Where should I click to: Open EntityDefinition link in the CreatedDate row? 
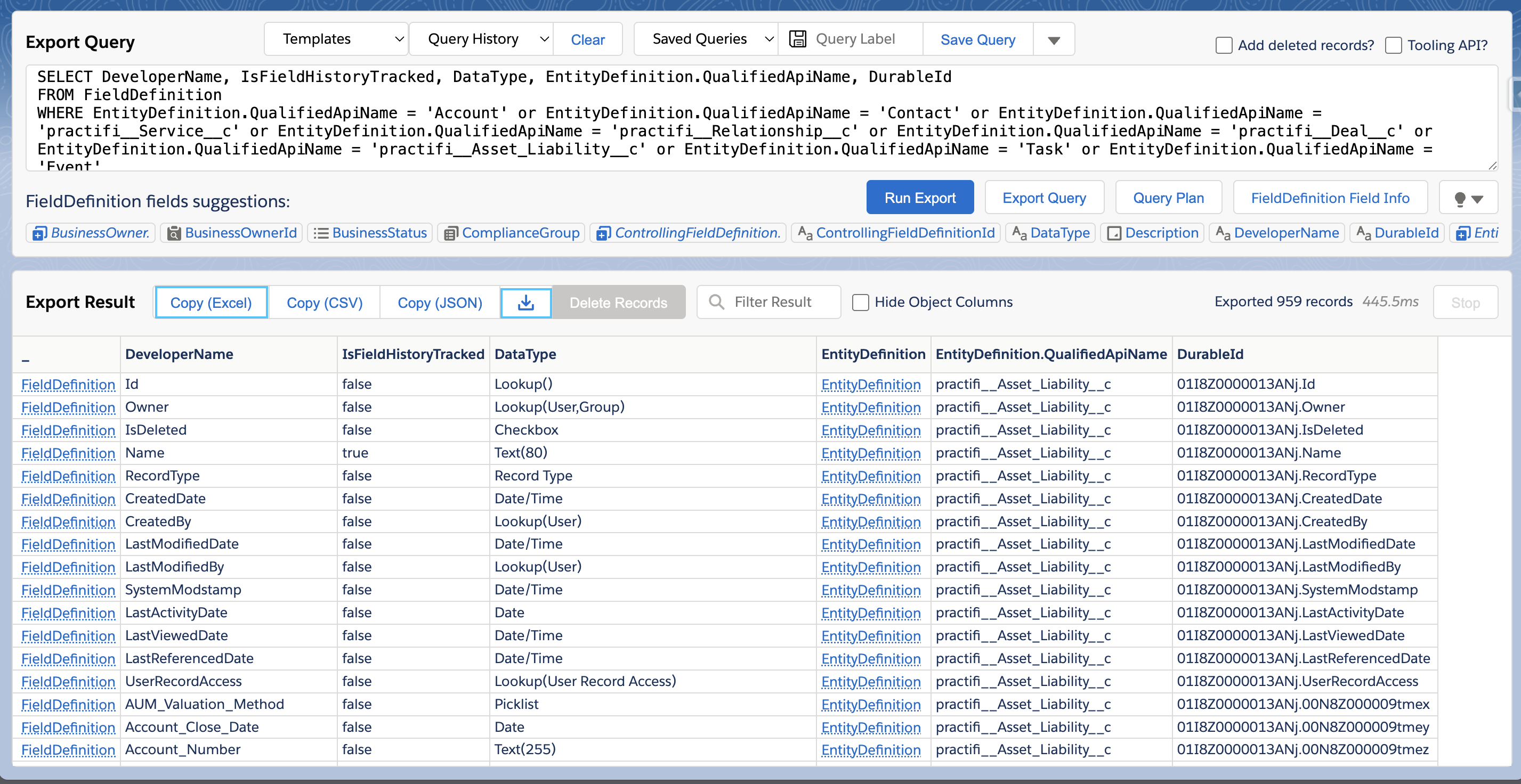click(x=870, y=499)
